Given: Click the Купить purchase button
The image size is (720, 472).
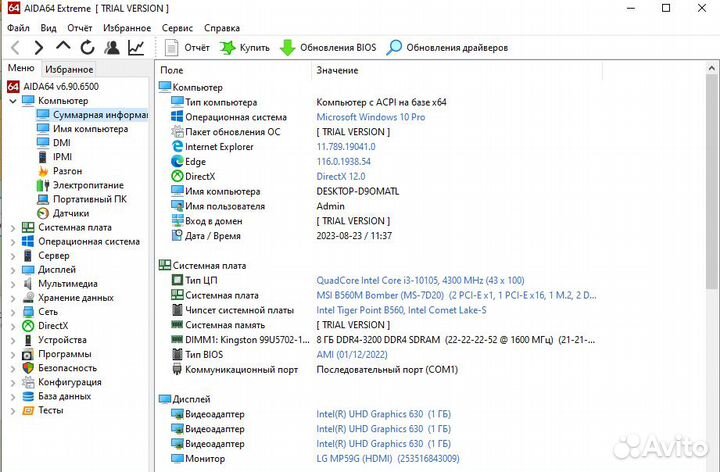Looking at the screenshot, I should [x=245, y=47].
